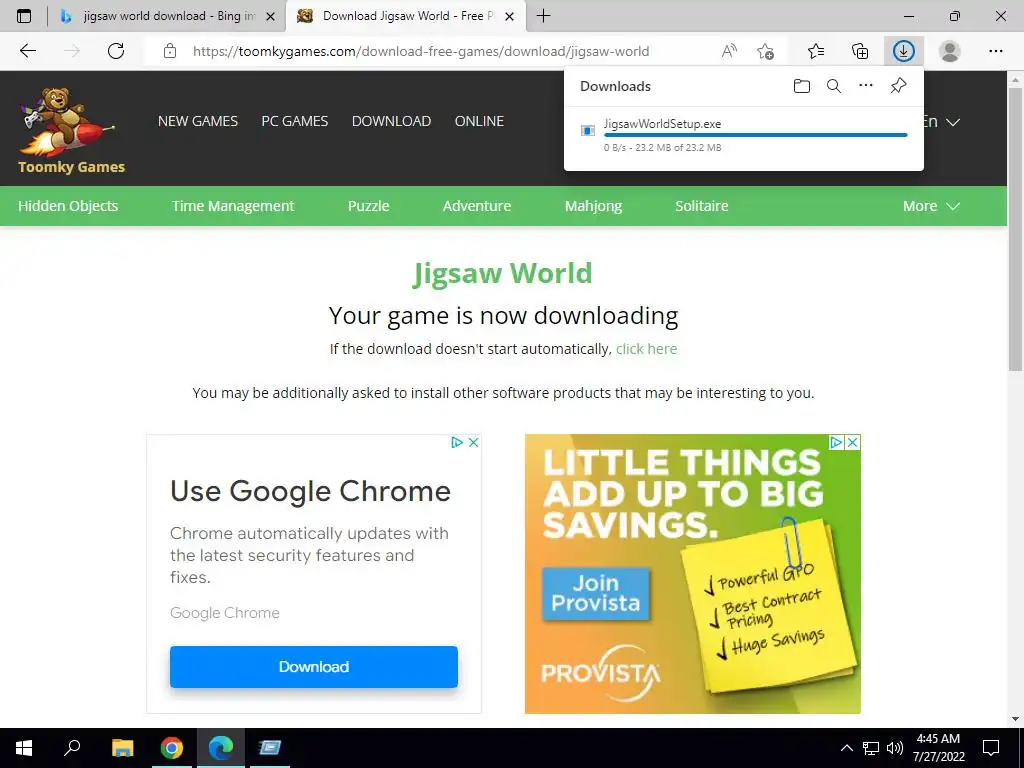Launch Google Chrome from taskbar
This screenshot has width=1024, height=768.
(x=172, y=748)
